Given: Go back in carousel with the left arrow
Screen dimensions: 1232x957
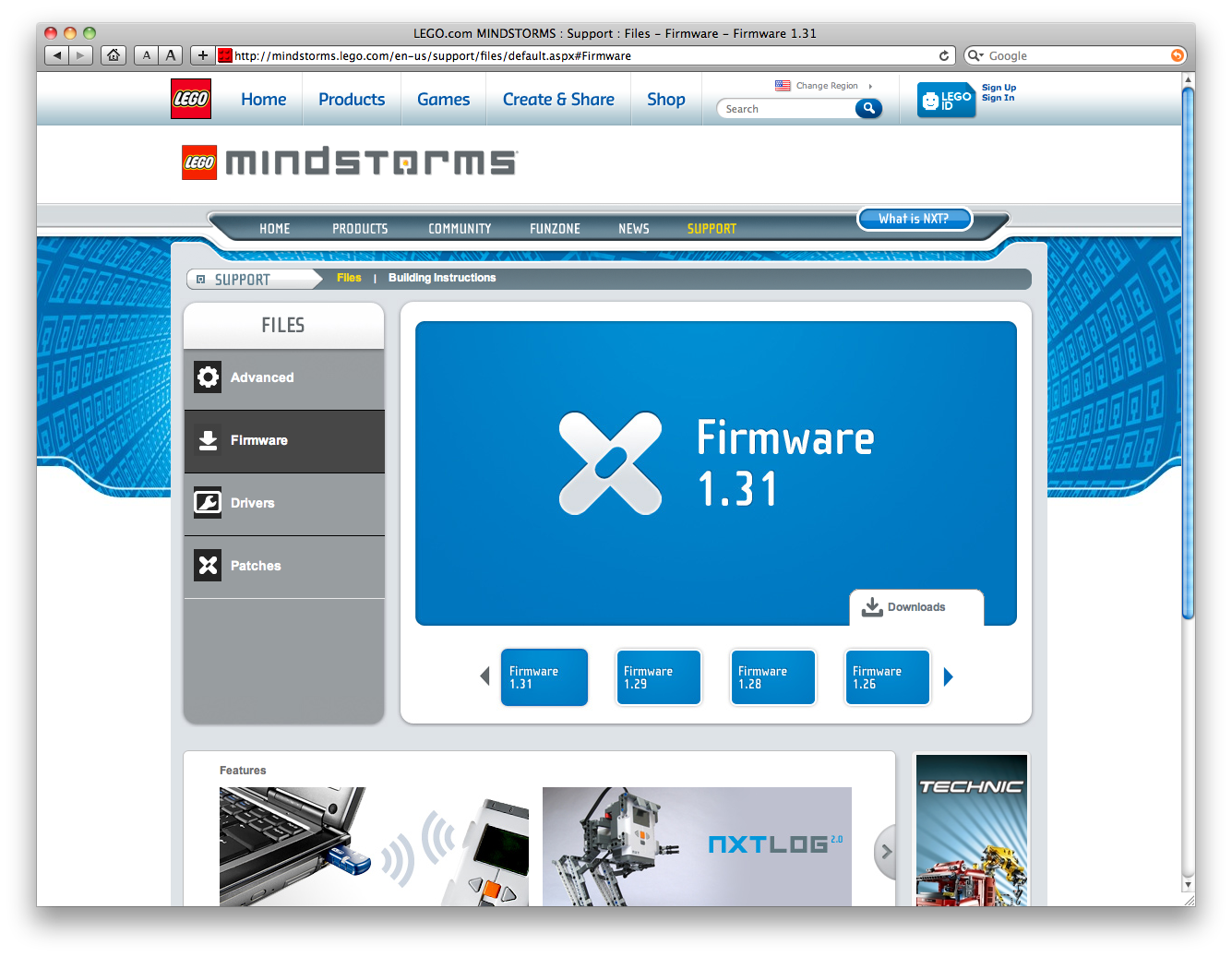Looking at the screenshot, I should (485, 676).
